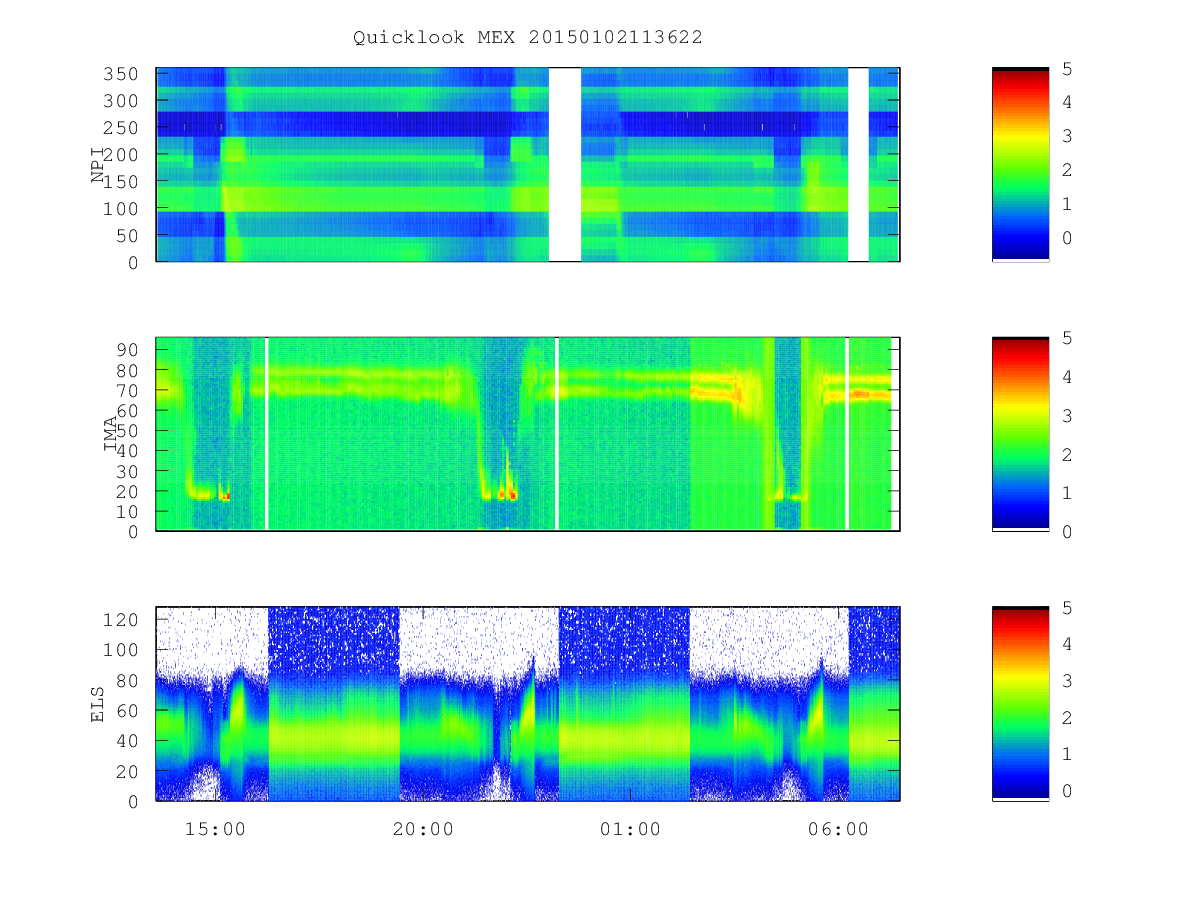Click the IMA panel color bar
This screenshot has height=900, width=1200.
pyautogui.click(x=1020, y=434)
